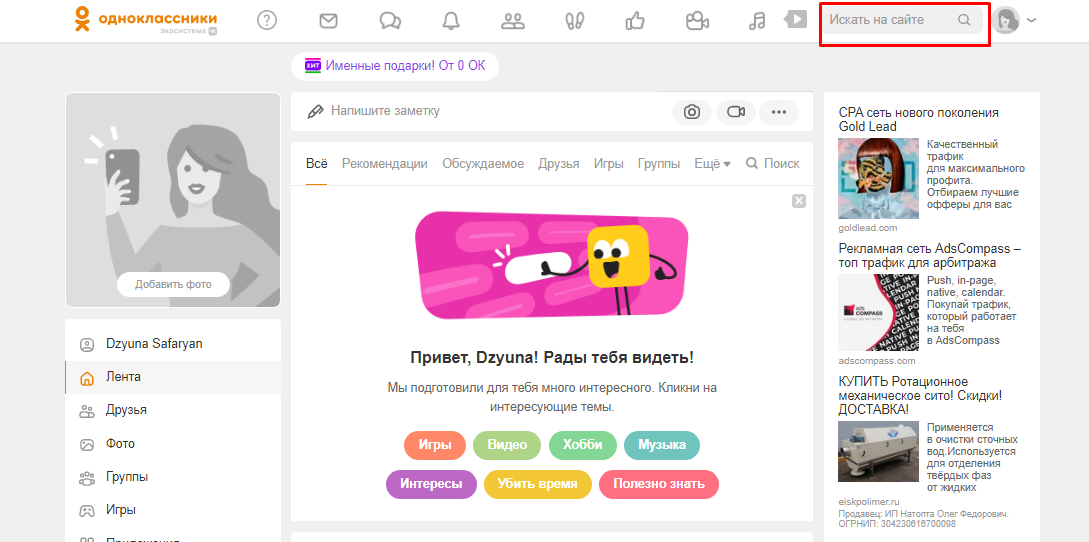Open messages envelope icon
This screenshot has width=1089, height=542.
(328, 21)
